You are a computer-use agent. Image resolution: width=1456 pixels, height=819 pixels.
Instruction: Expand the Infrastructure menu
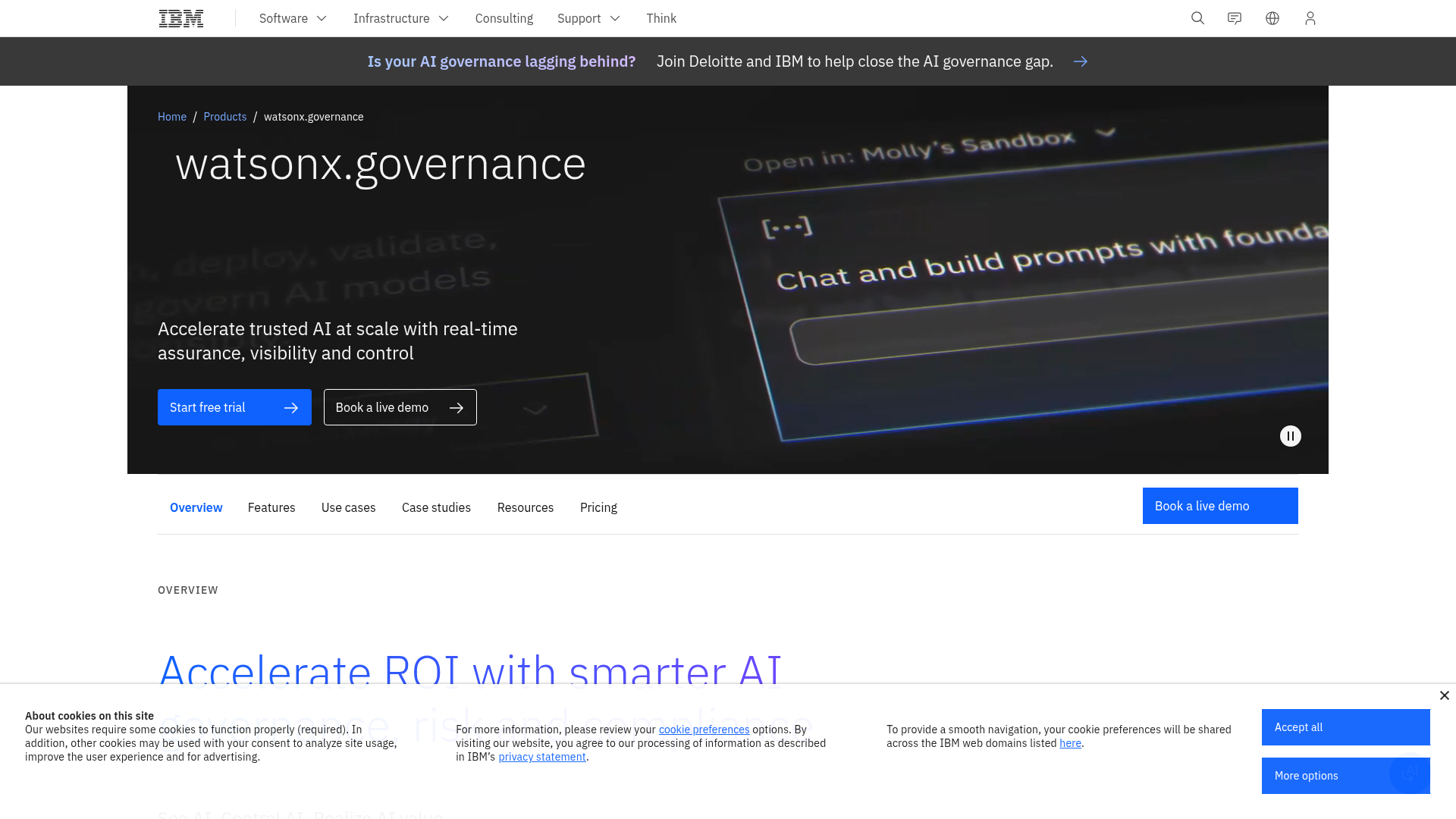(x=401, y=18)
